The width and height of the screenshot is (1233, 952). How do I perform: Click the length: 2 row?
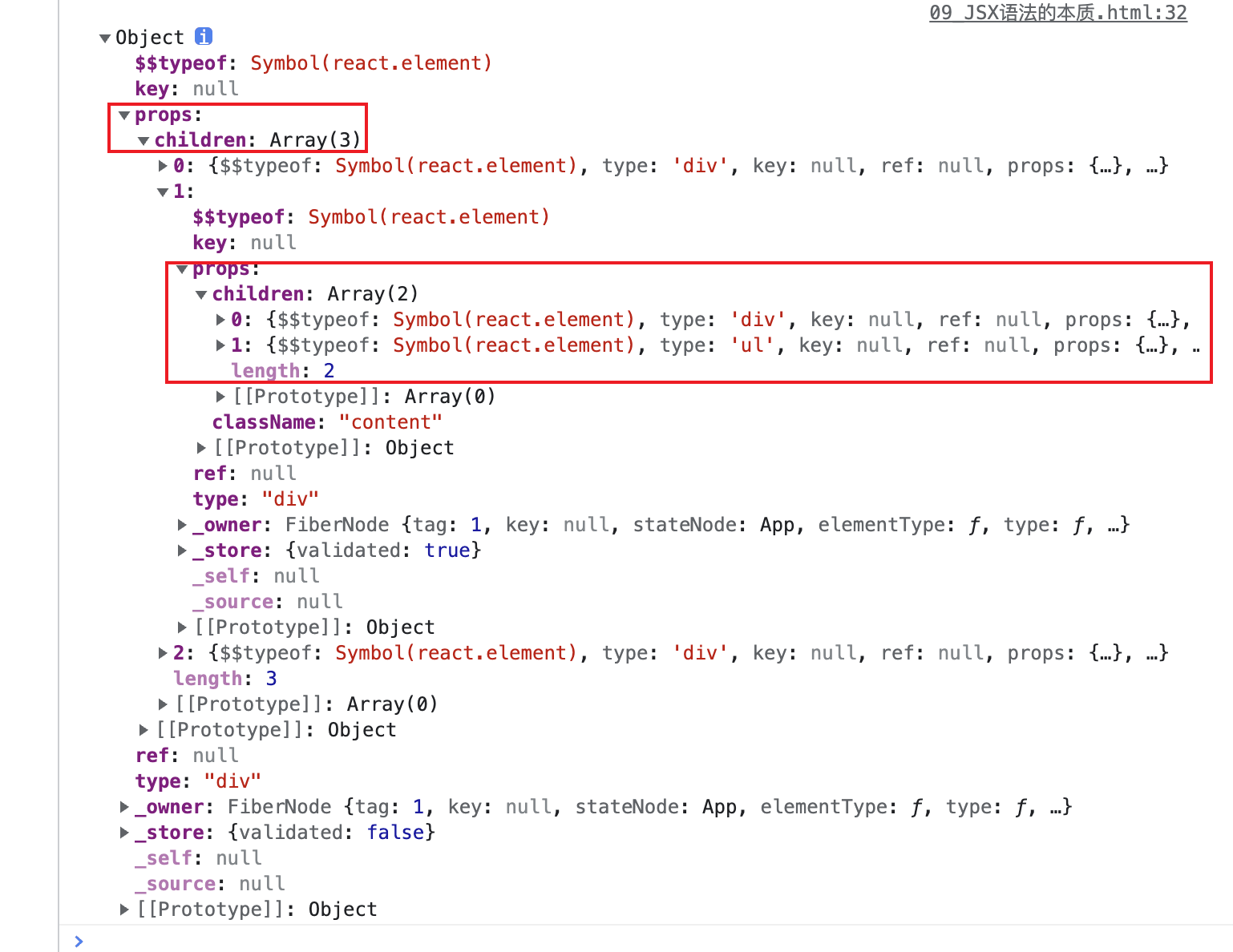[283, 371]
